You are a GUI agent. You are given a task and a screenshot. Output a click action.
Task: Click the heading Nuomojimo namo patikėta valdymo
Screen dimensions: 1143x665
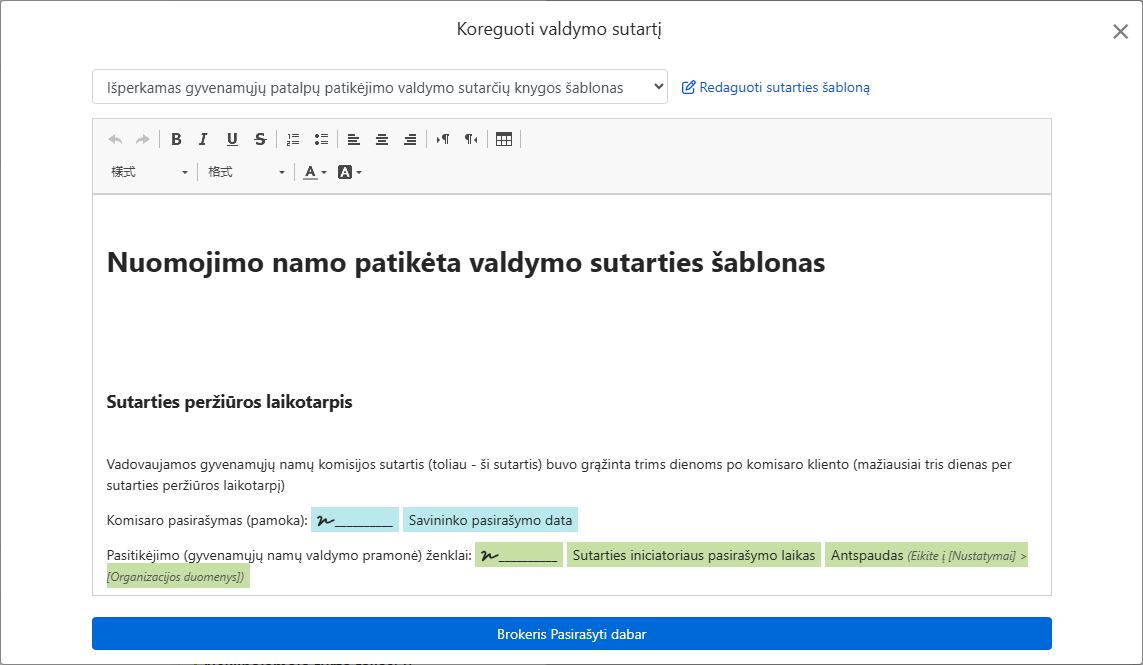[x=466, y=262]
